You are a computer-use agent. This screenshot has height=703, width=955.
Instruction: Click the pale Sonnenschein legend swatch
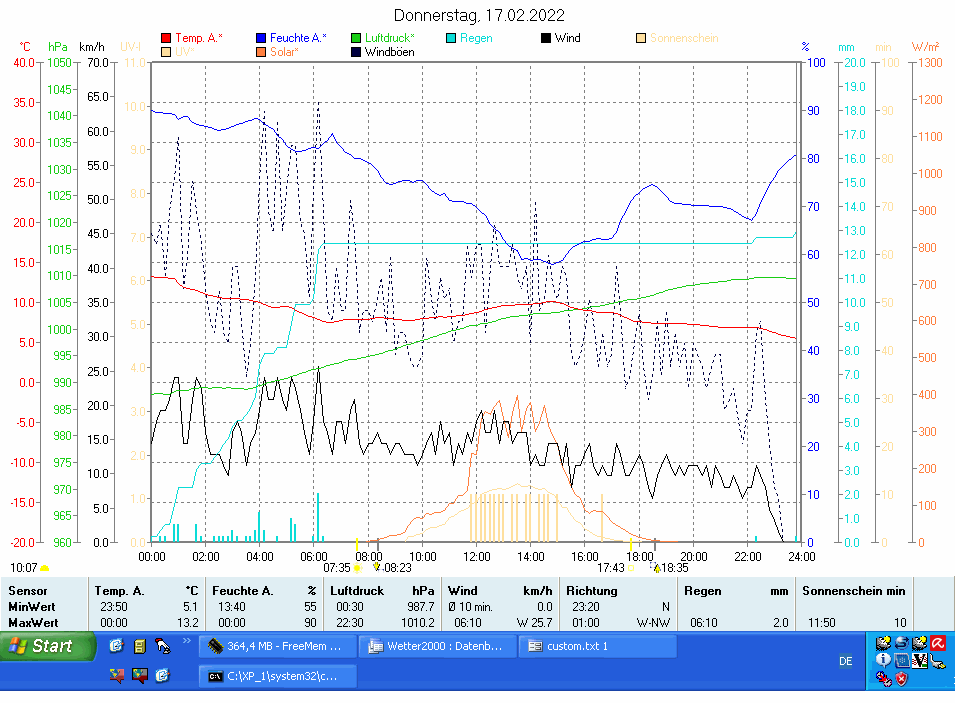[642, 38]
